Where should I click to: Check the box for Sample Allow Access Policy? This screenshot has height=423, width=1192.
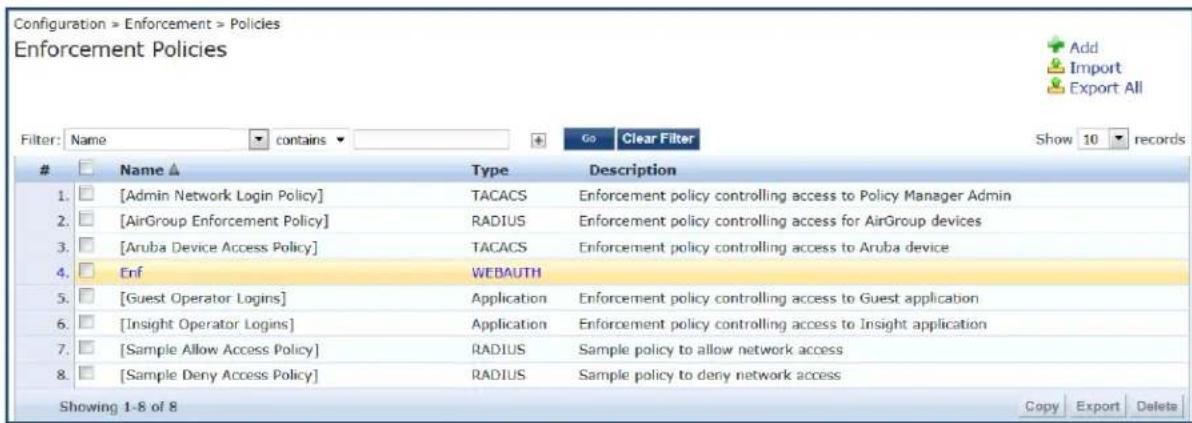tap(87, 349)
